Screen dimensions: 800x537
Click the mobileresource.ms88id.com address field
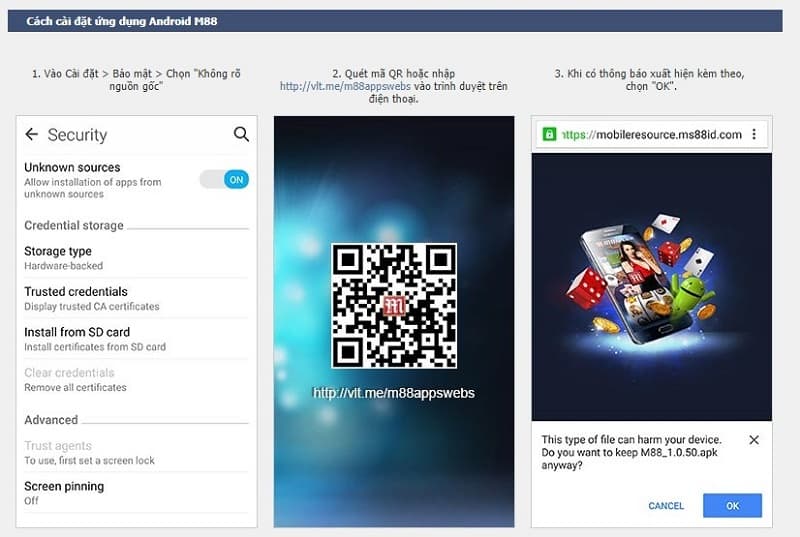(x=652, y=135)
